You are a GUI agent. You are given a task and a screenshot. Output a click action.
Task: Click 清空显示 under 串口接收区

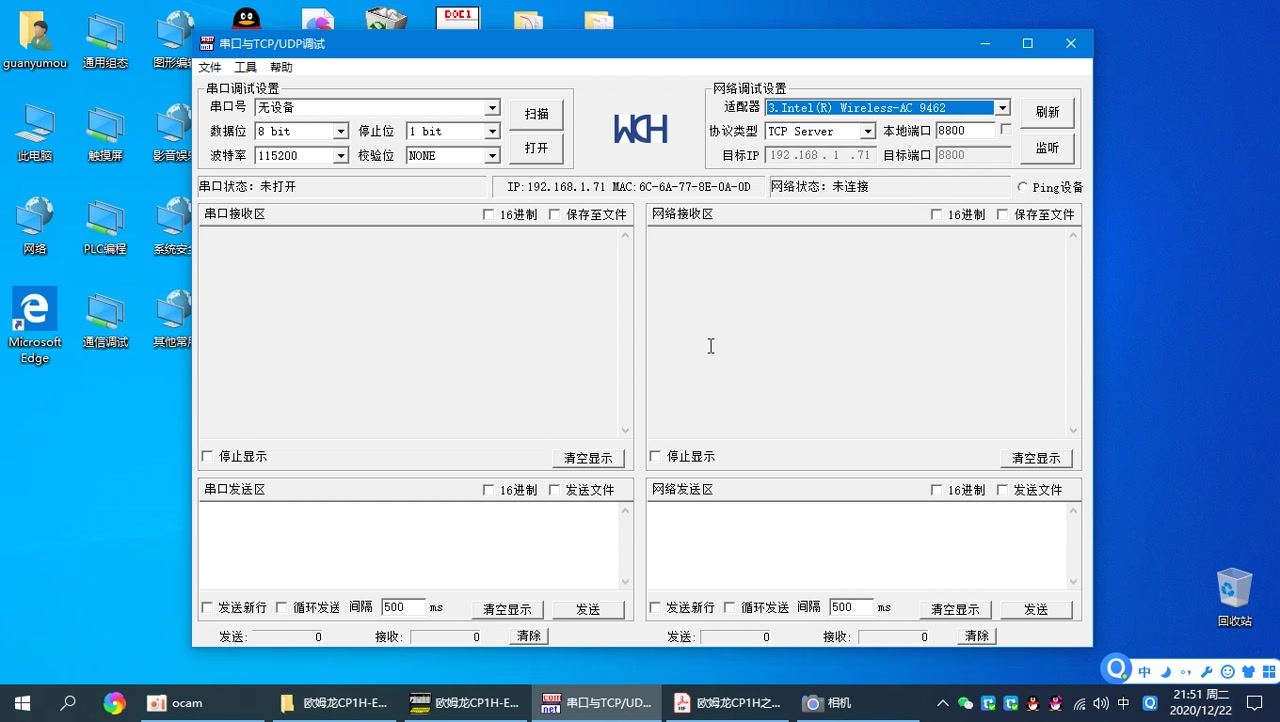(588, 458)
